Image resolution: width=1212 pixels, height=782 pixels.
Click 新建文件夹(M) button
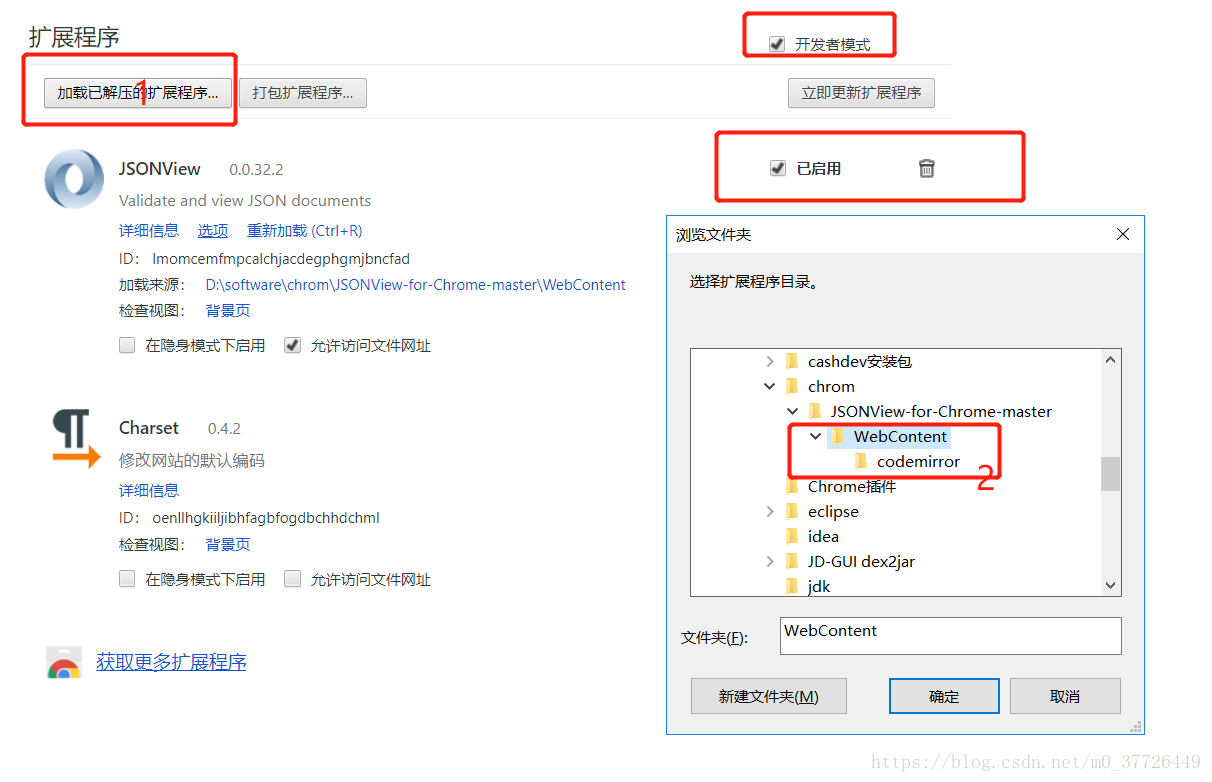[x=768, y=696]
